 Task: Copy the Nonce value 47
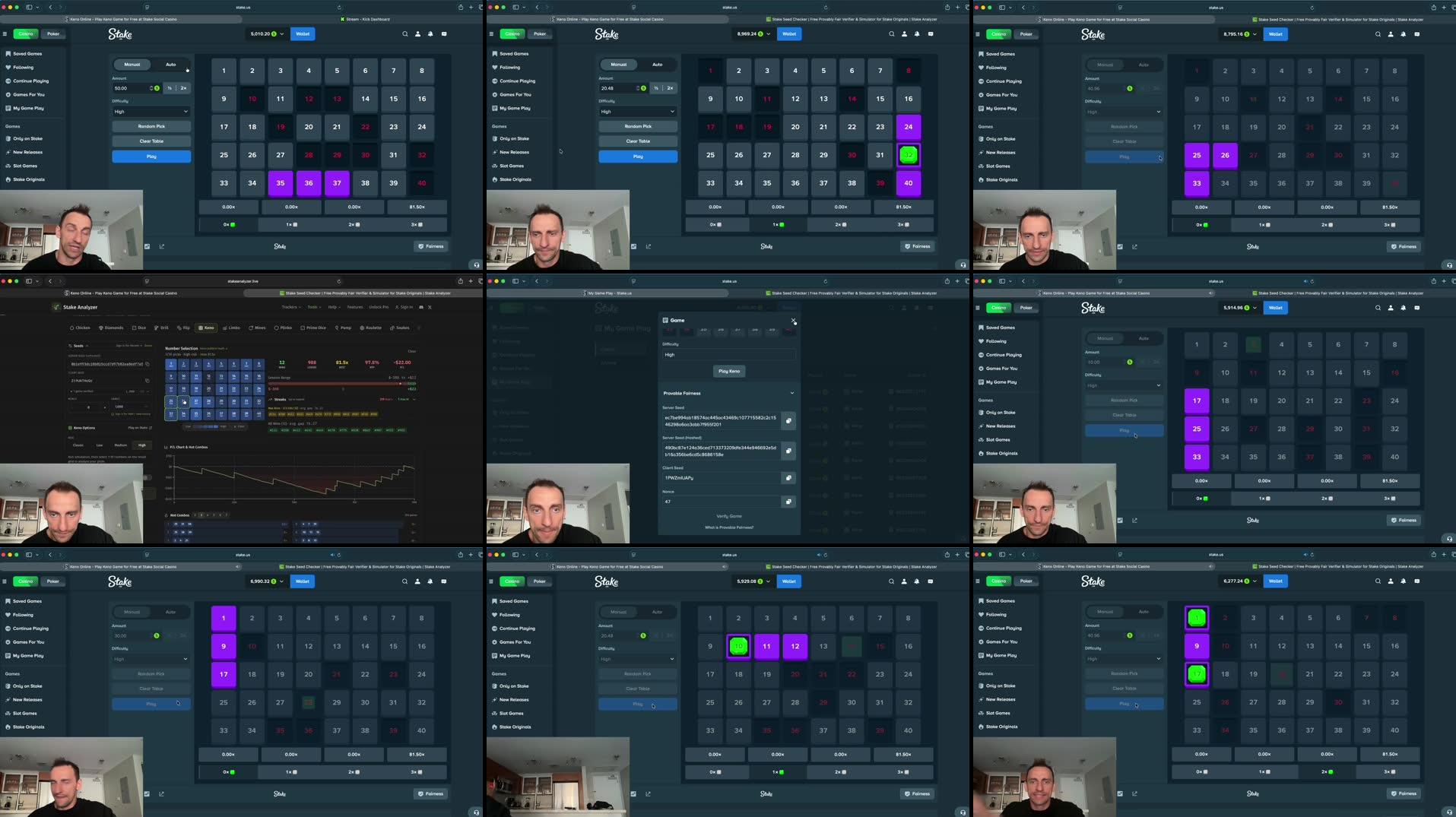788,502
